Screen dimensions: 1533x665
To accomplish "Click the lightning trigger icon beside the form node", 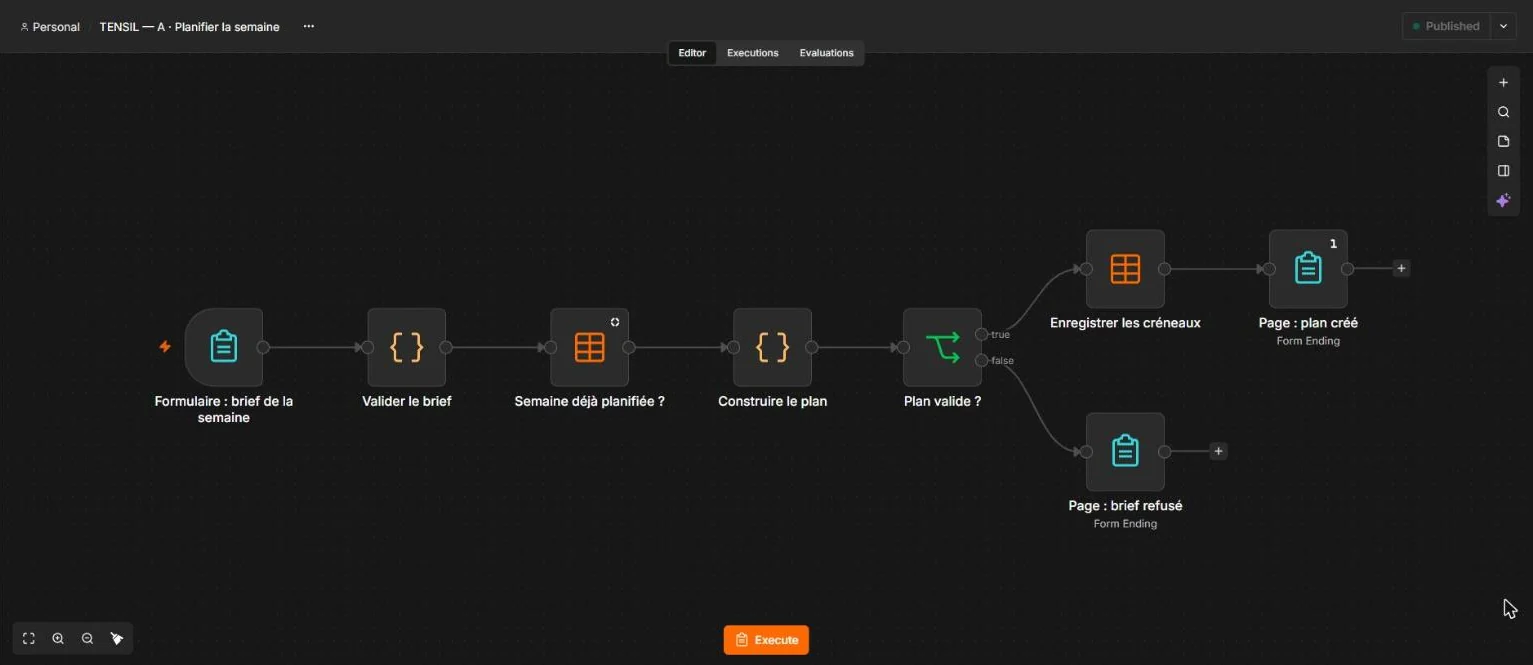I will point(165,347).
